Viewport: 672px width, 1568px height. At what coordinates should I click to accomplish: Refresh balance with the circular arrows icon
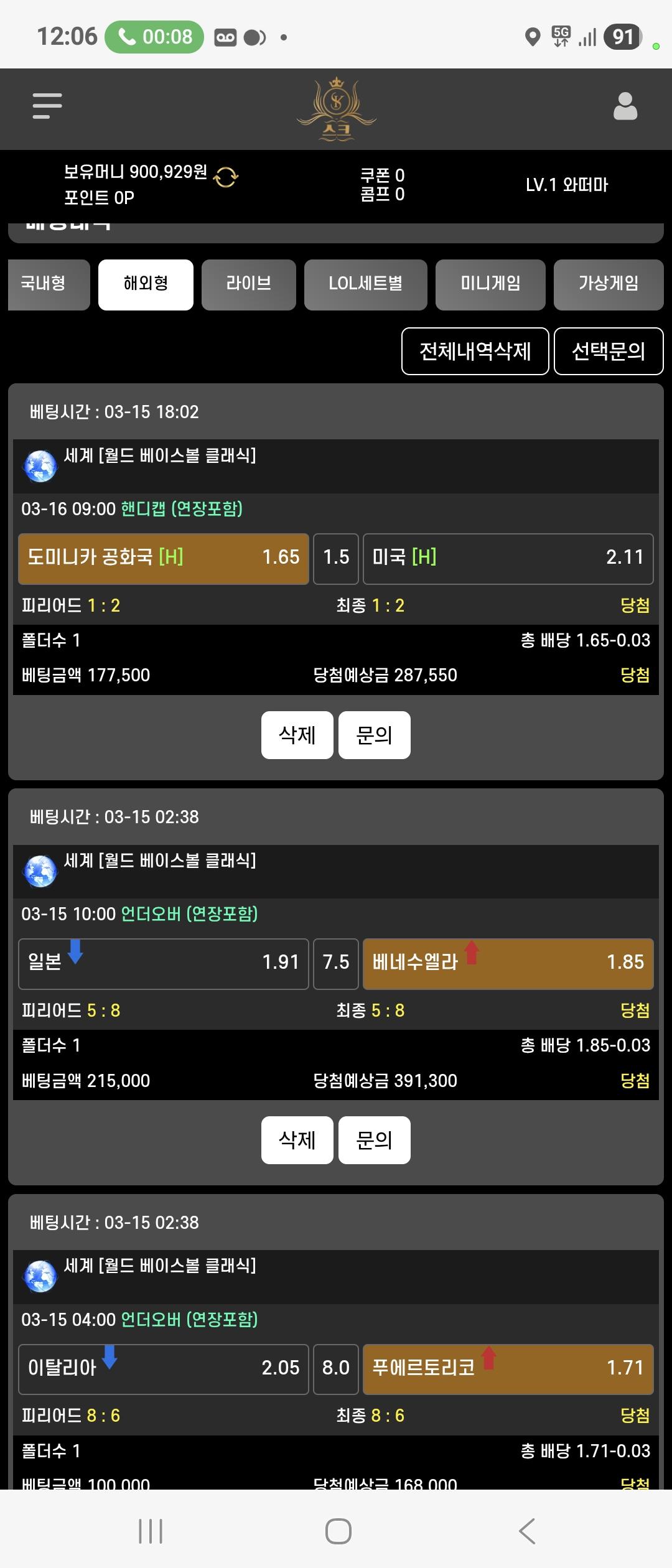(x=225, y=177)
